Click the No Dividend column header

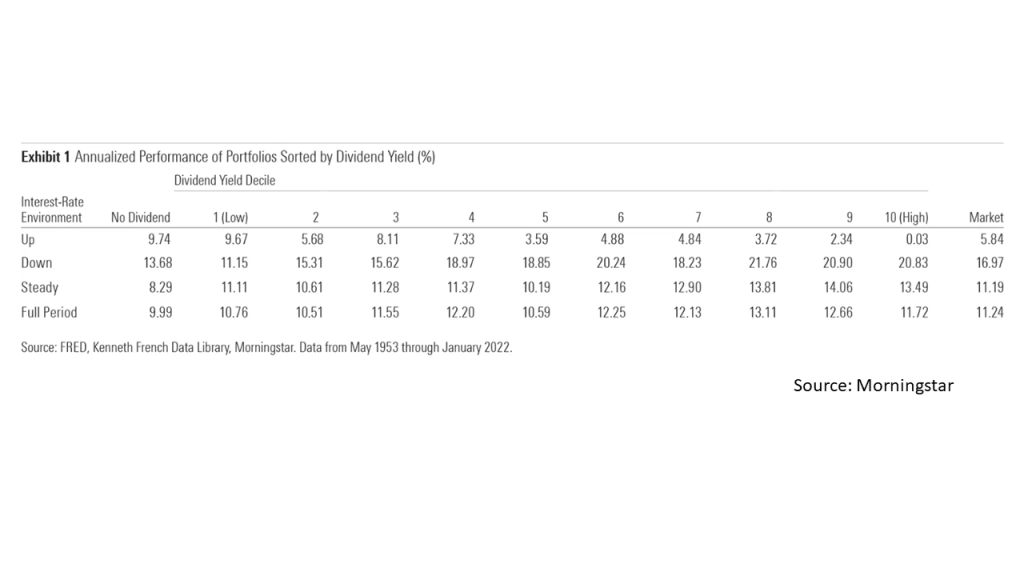point(140,217)
